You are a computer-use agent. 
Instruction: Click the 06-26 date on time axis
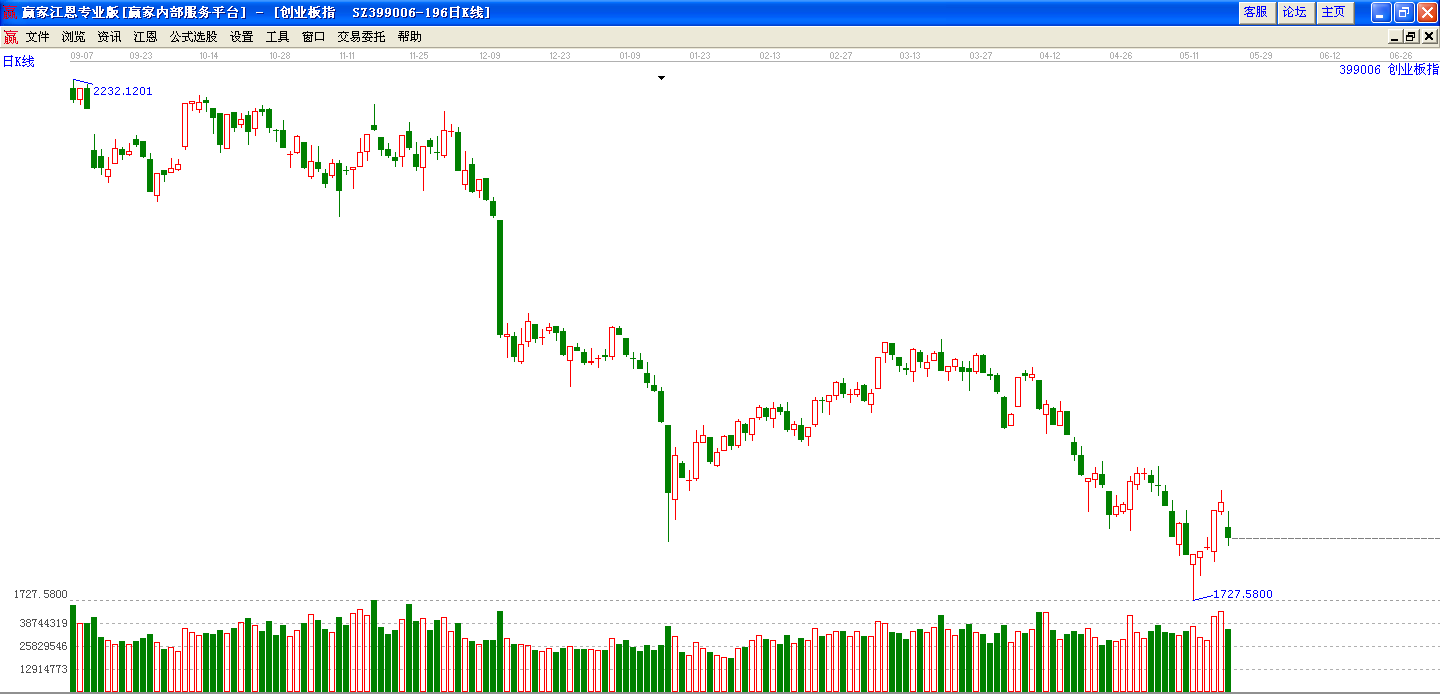[1401, 56]
